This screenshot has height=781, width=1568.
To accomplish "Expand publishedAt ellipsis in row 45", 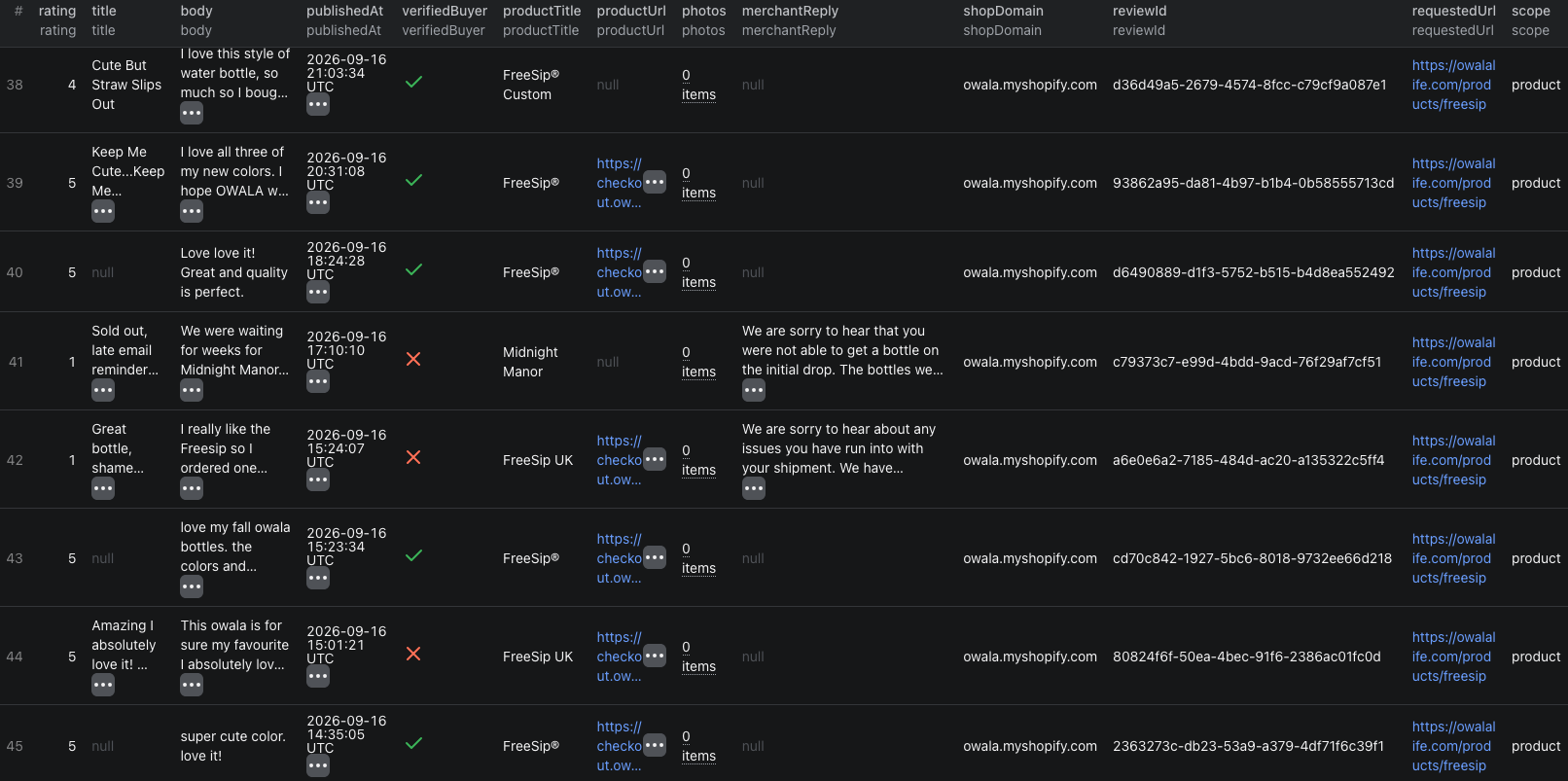I will tap(318, 765).
